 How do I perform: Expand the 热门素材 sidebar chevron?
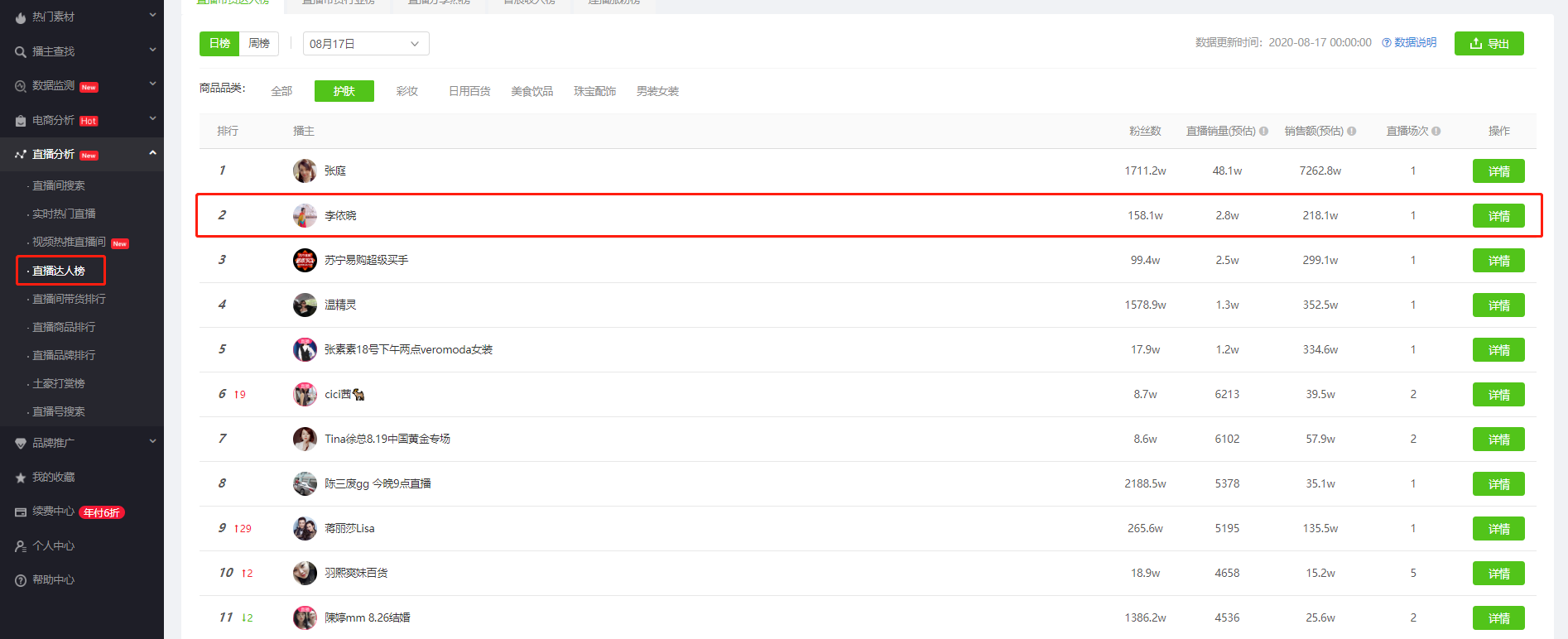tap(152, 15)
